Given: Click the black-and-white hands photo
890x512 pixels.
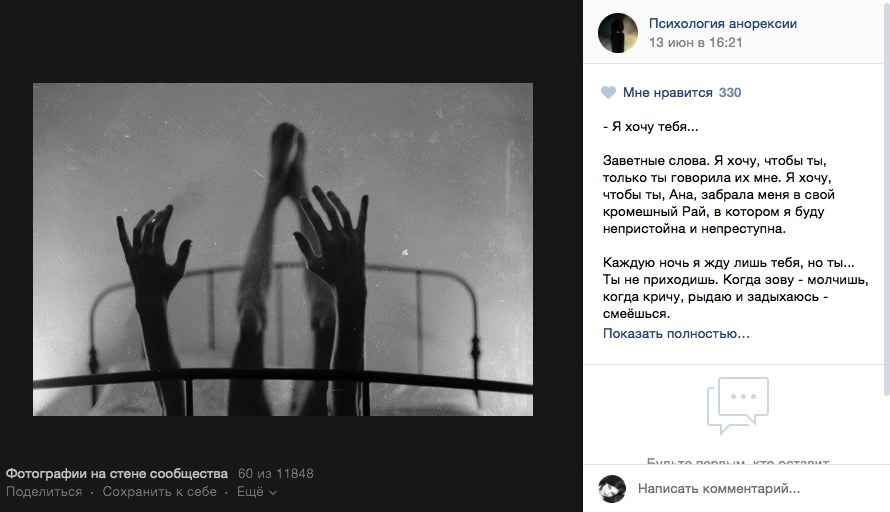Looking at the screenshot, I should click(x=283, y=249).
